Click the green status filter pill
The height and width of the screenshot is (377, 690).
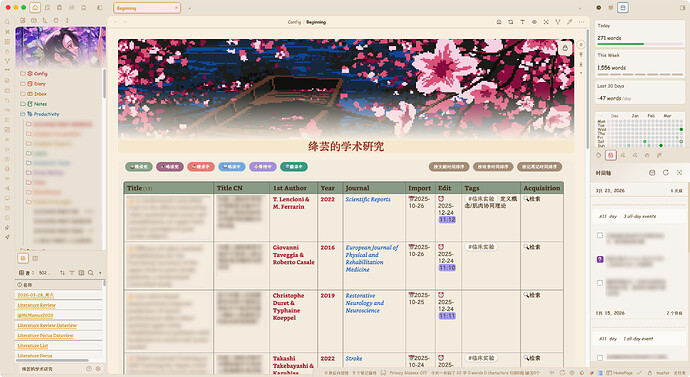point(139,167)
